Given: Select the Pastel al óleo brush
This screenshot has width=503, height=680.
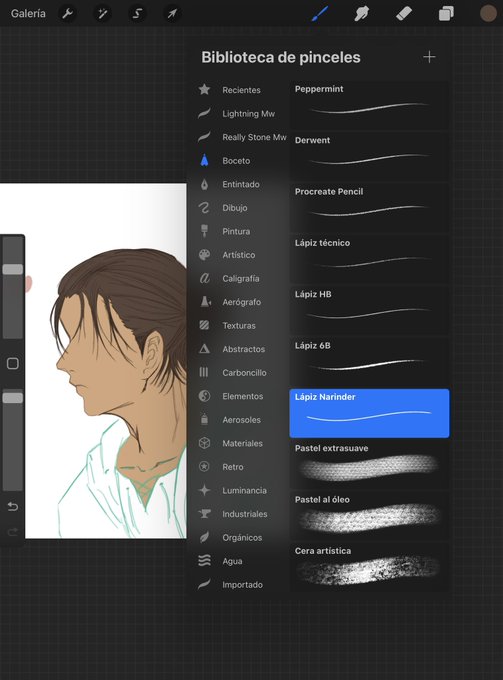Looking at the screenshot, I should coord(369,516).
